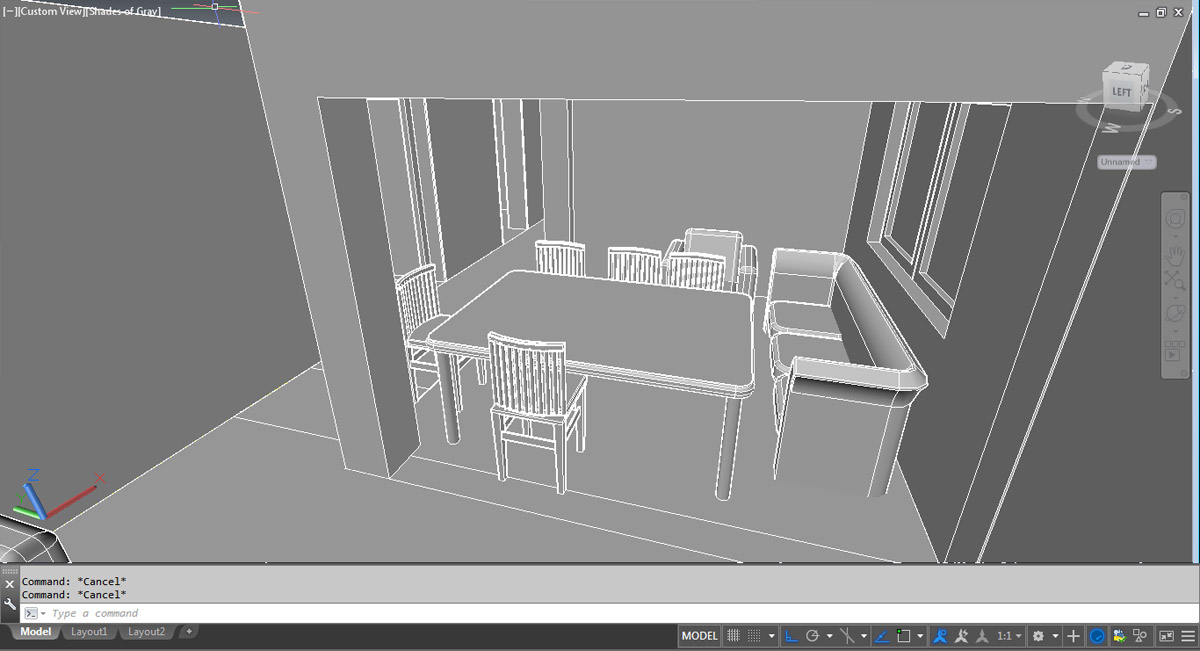This screenshot has width=1200, height=651.
Task: Open the status bar customization menu
Action: coord(1188,636)
